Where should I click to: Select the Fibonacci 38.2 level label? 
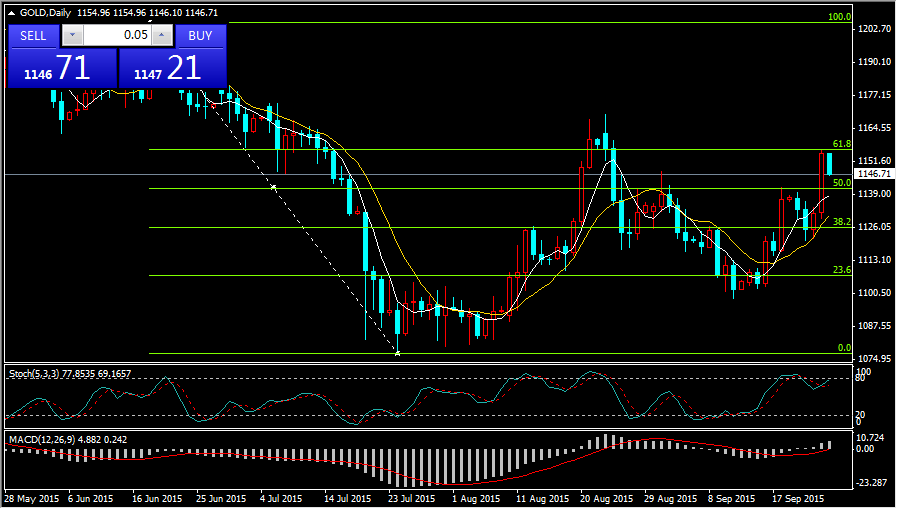tap(842, 222)
